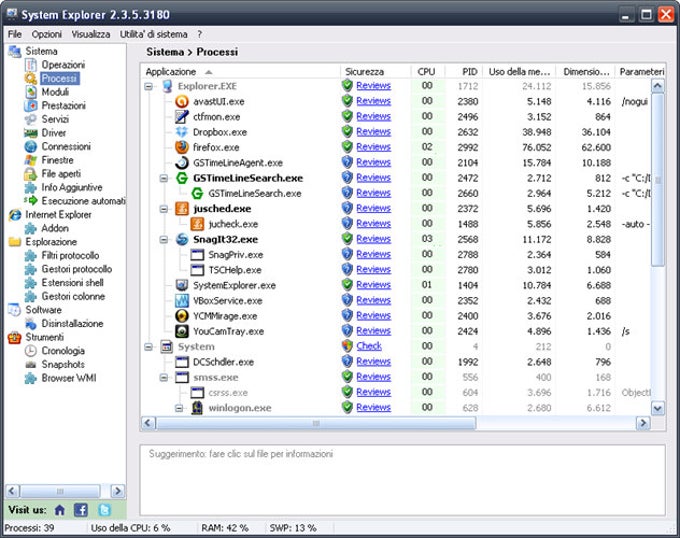Click the Connessioni globe icon
Image resolution: width=680 pixels, height=538 pixels.
click(30, 147)
